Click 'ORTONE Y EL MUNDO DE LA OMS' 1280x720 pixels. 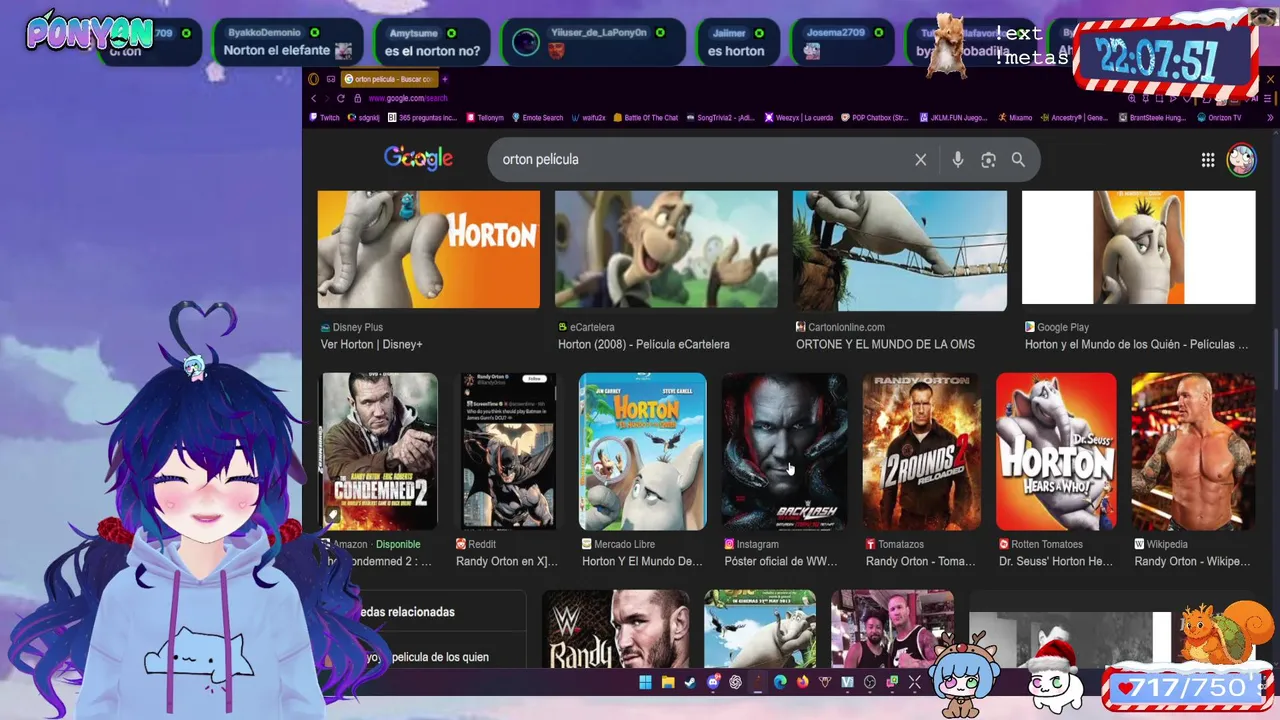[x=885, y=344]
